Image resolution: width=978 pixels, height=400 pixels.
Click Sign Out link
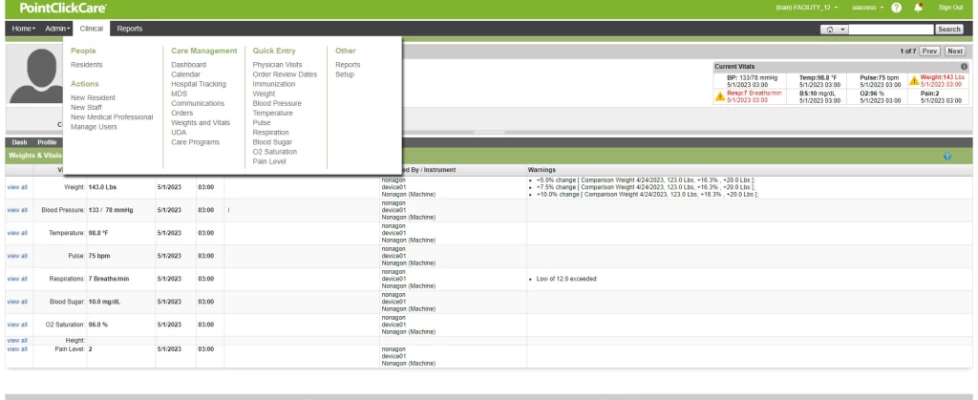click(x=950, y=8)
